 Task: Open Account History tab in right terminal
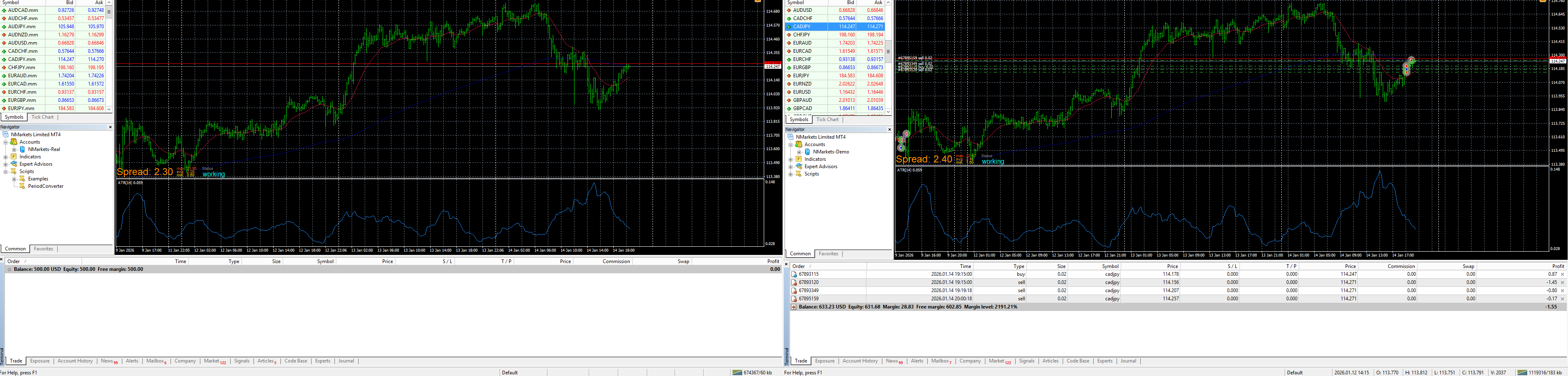click(x=860, y=361)
